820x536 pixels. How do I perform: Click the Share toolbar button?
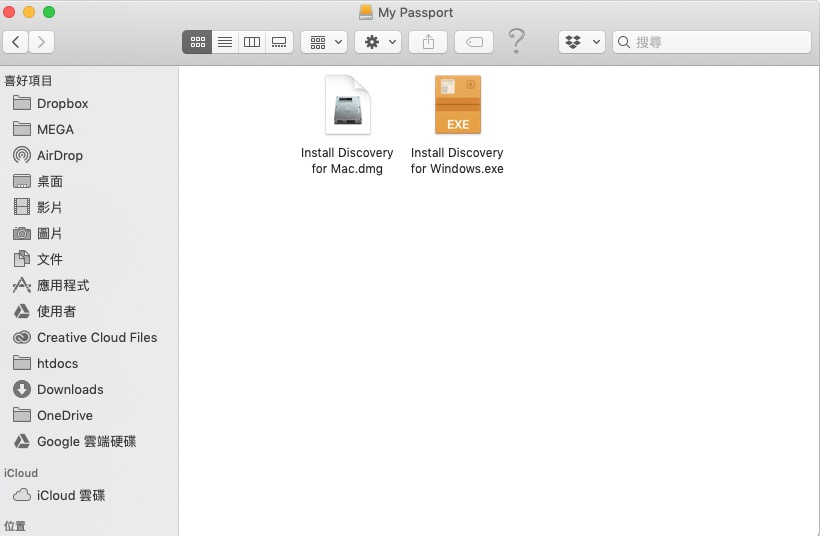pos(428,42)
